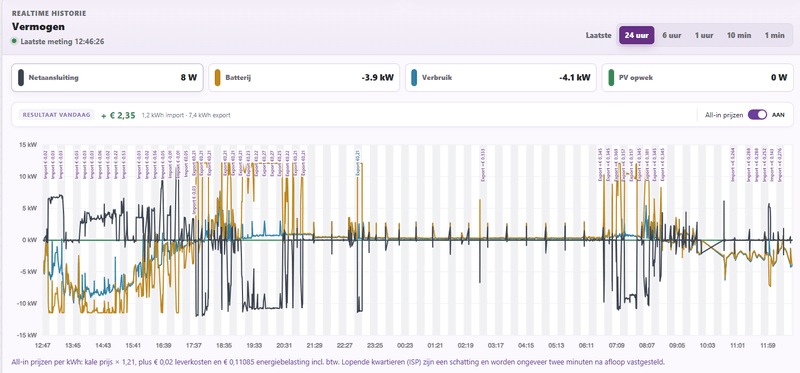Image resolution: width=800 pixels, height=373 pixels.
Task: Switch to the 6 uur range
Action: 672,36
